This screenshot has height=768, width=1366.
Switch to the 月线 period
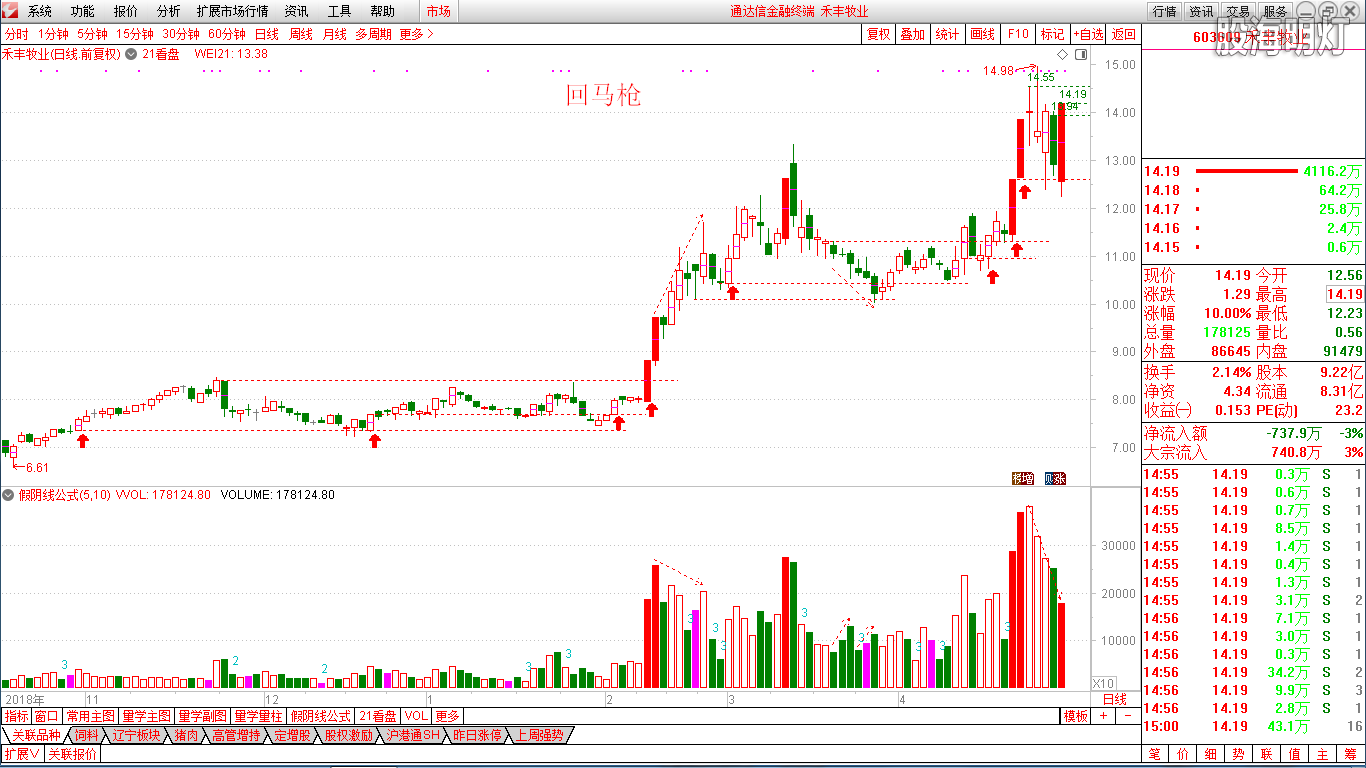[x=335, y=34]
